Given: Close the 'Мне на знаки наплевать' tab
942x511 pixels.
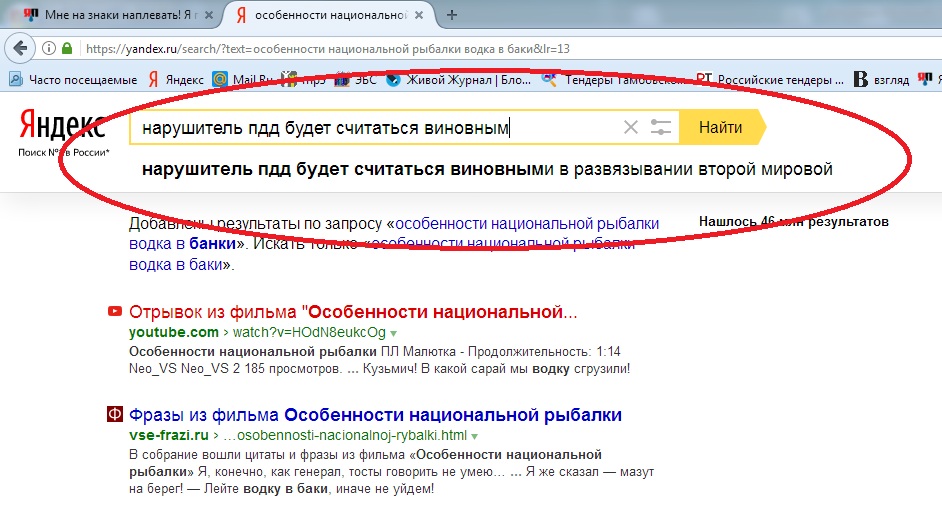Looking at the screenshot, I should click(x=208, y=16).
